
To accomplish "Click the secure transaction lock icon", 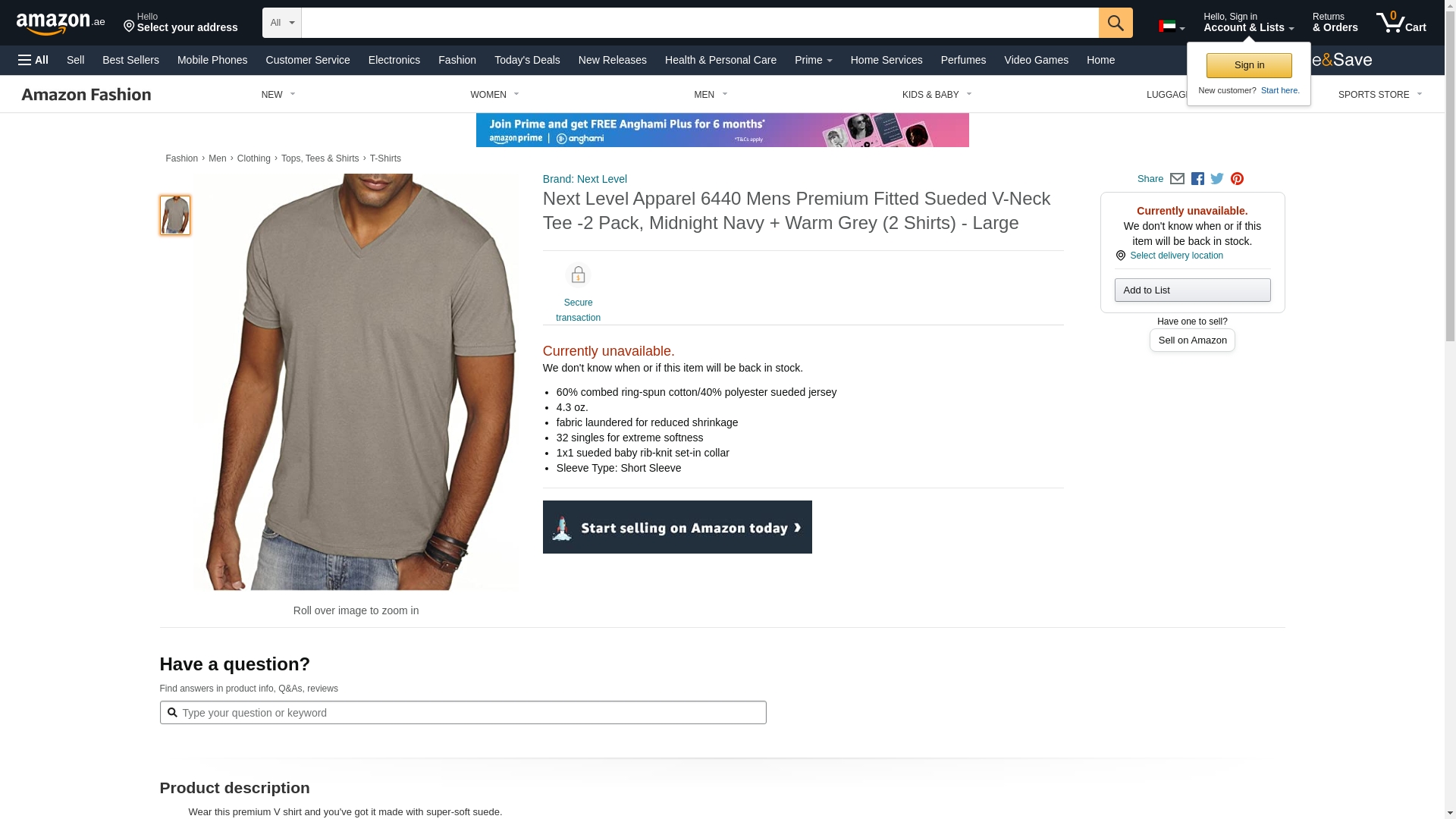I will [578, 275].
